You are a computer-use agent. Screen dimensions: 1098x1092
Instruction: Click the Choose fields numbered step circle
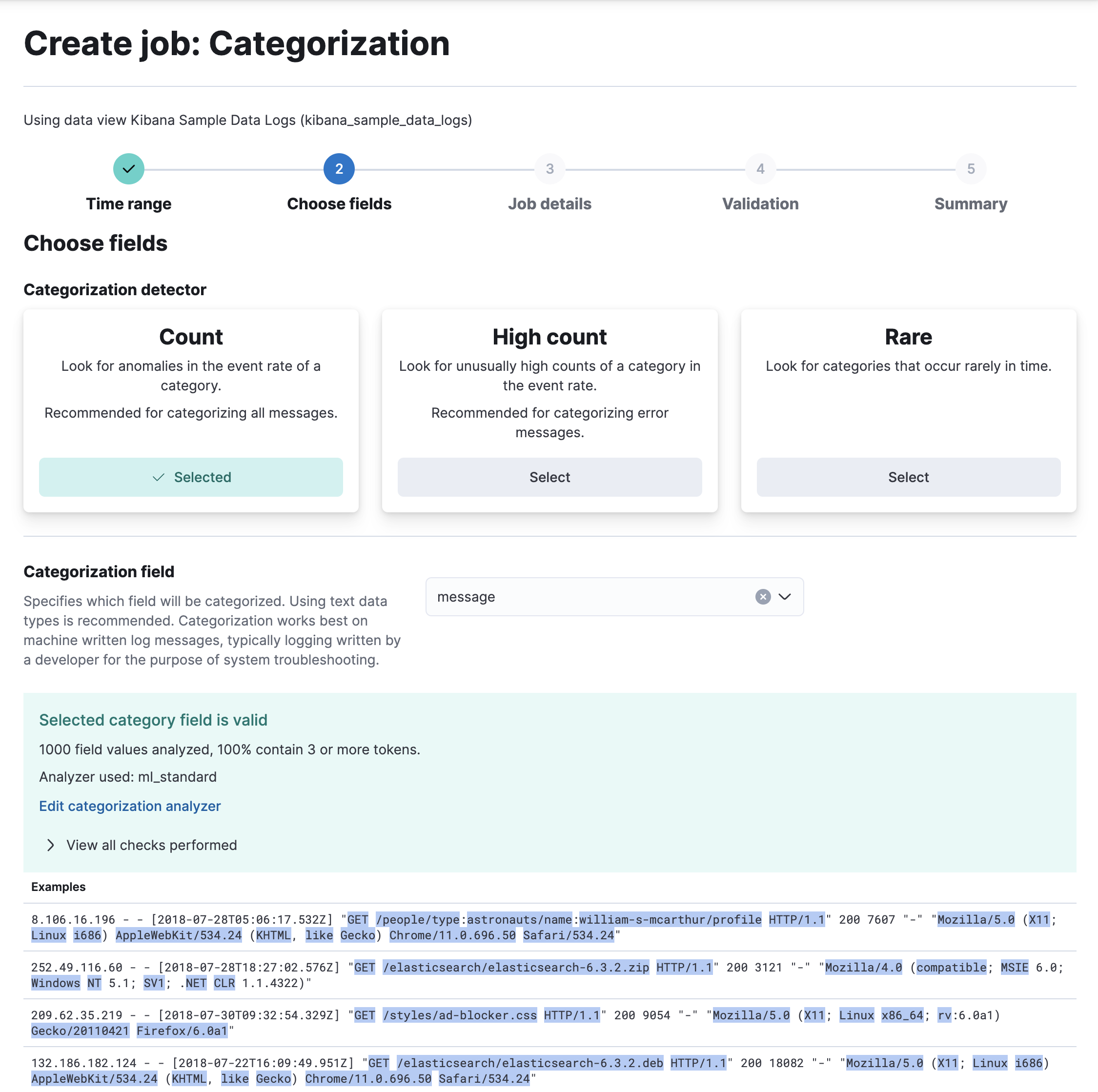click(339, 168)
